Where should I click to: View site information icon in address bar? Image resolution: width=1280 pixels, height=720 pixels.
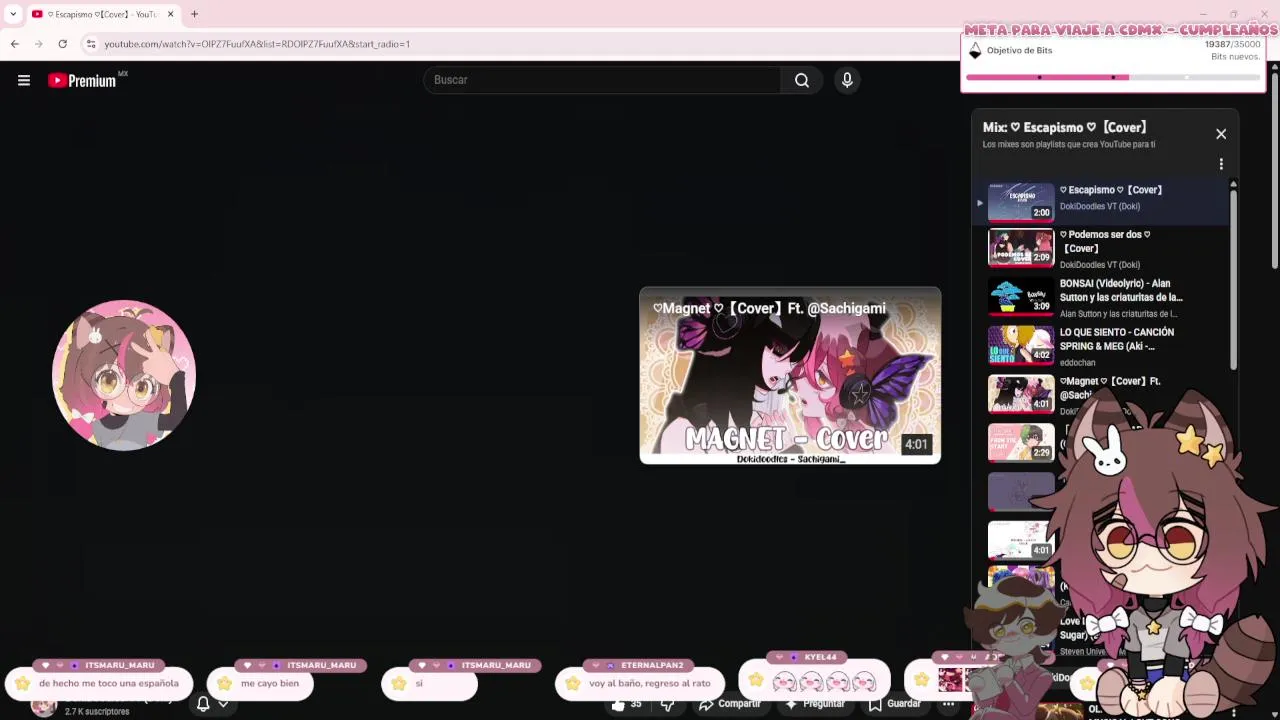[x=91, y=44]
